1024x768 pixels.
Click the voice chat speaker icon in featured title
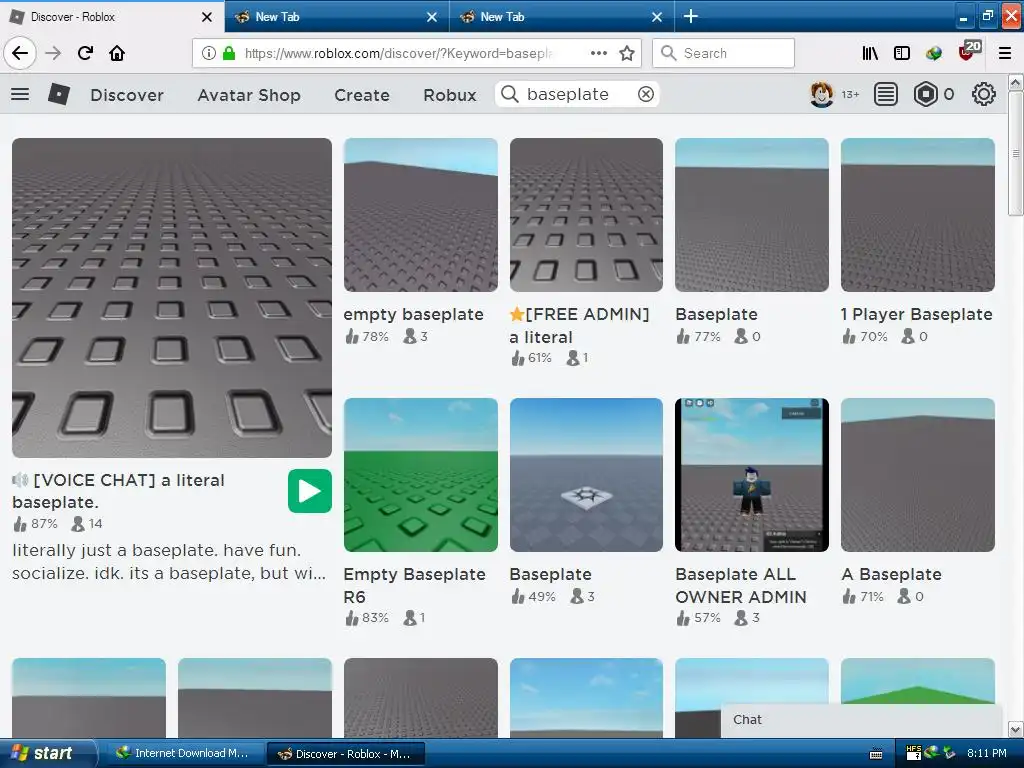coord(20,481)
